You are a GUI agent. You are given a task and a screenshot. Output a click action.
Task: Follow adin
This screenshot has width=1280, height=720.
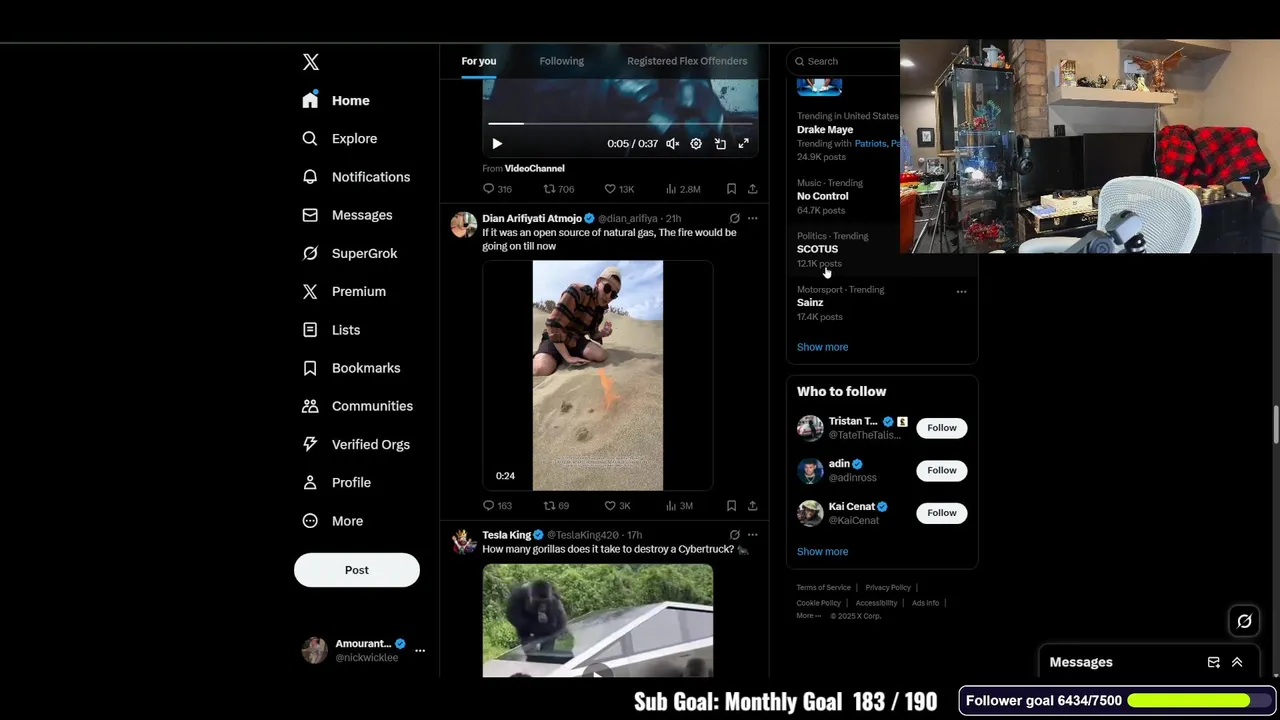click(x=942, y=470)
